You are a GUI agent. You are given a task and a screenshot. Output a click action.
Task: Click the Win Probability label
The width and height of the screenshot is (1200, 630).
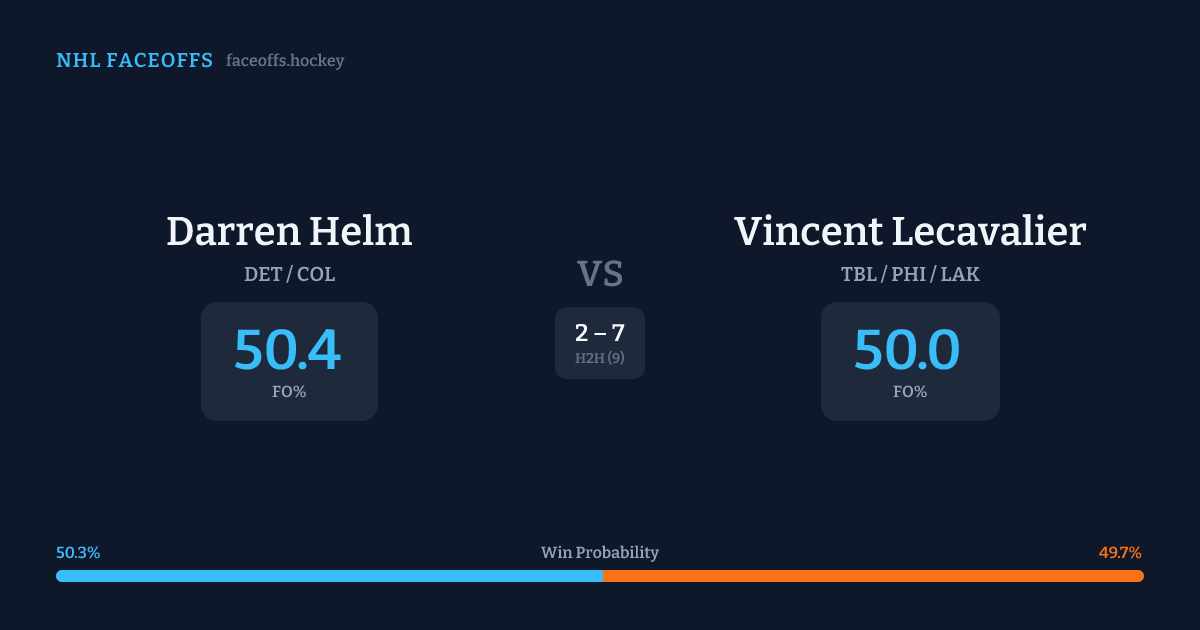click(x=600, y=553)
